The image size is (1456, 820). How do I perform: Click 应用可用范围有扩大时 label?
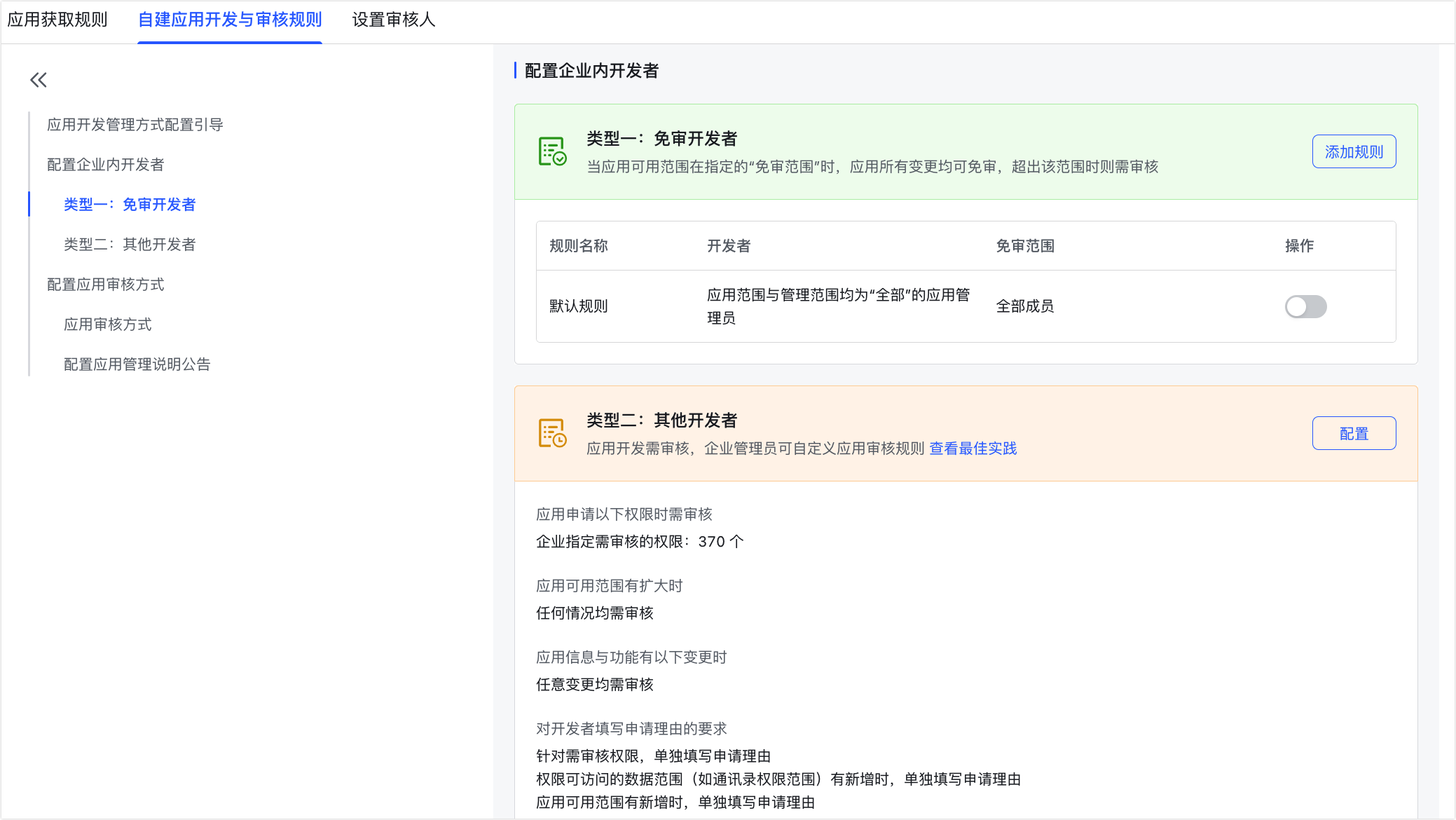pyautogui.click(x=610, y=586)
